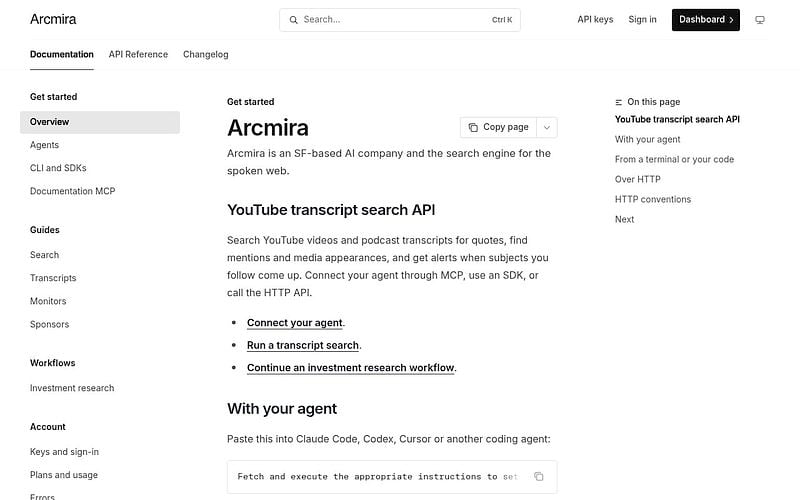This screenshot has height=500, width=800.
Task: Open the Copy page dropdown chevron
Action: 546,128
